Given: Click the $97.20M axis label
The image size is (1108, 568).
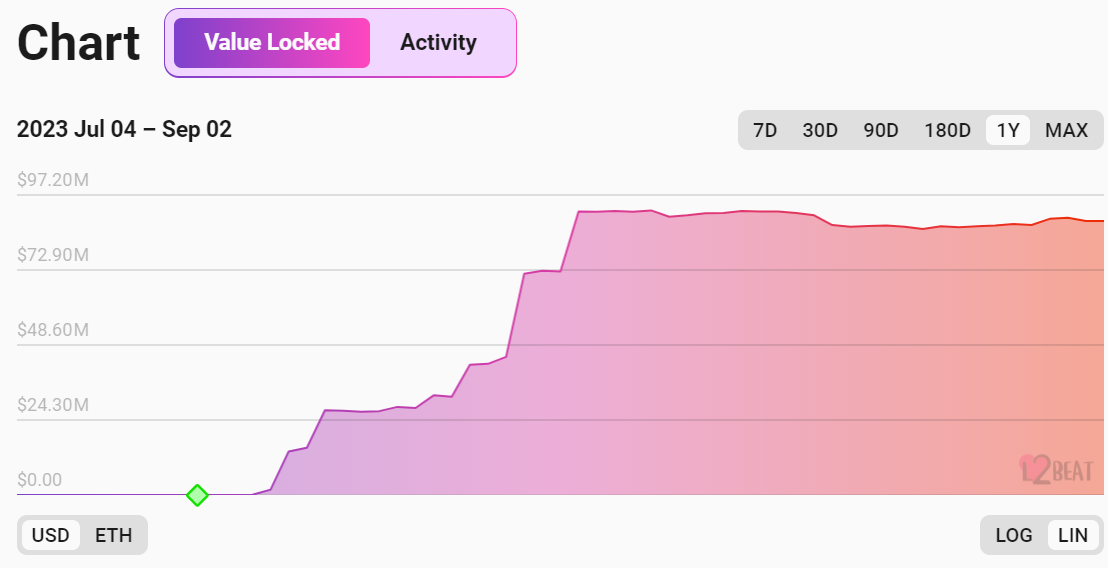Looking at the screenshot, I should [54, 180].
